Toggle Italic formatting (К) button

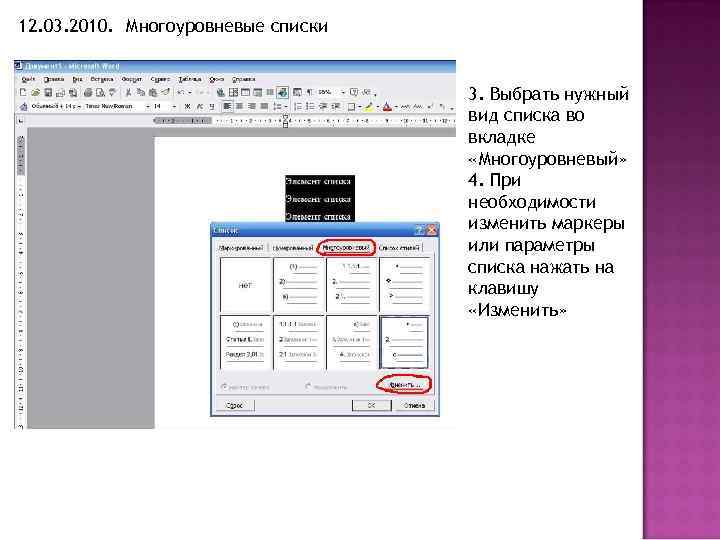(x=200, y=106)
